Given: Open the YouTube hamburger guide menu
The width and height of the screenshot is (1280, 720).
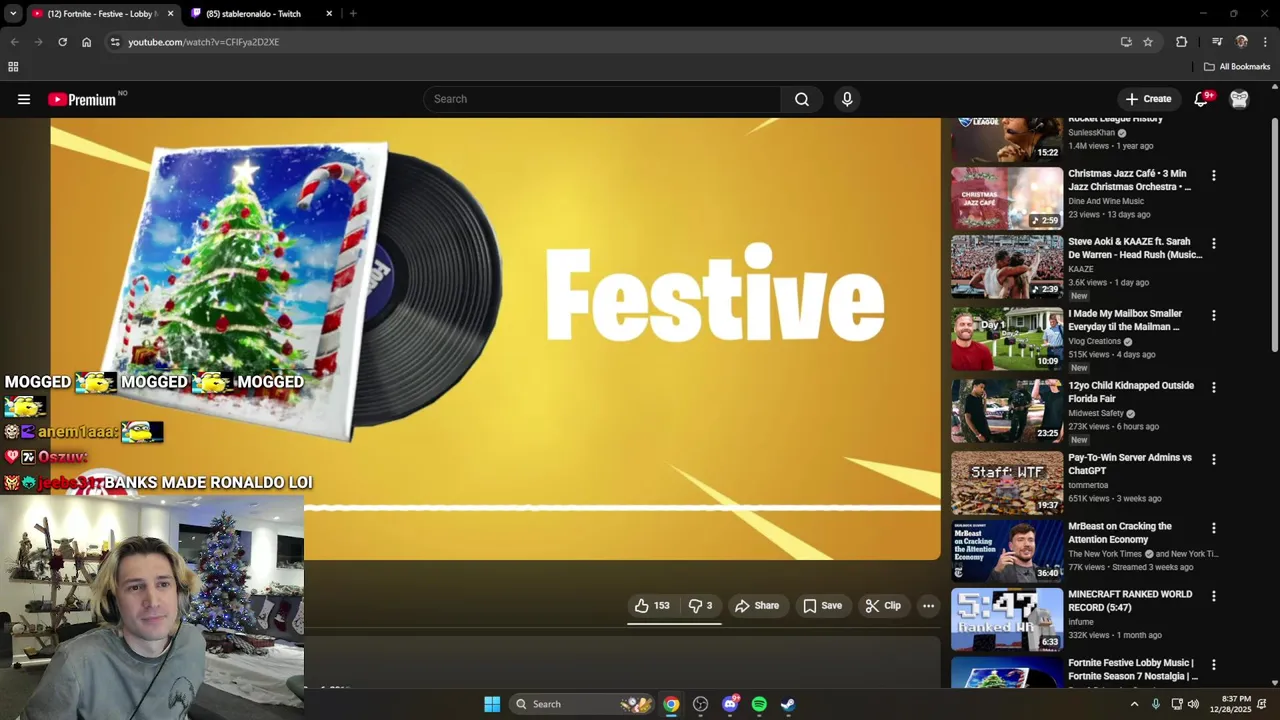Looking at the screenshot, I should pyautogui.click(x=24, y=99).
